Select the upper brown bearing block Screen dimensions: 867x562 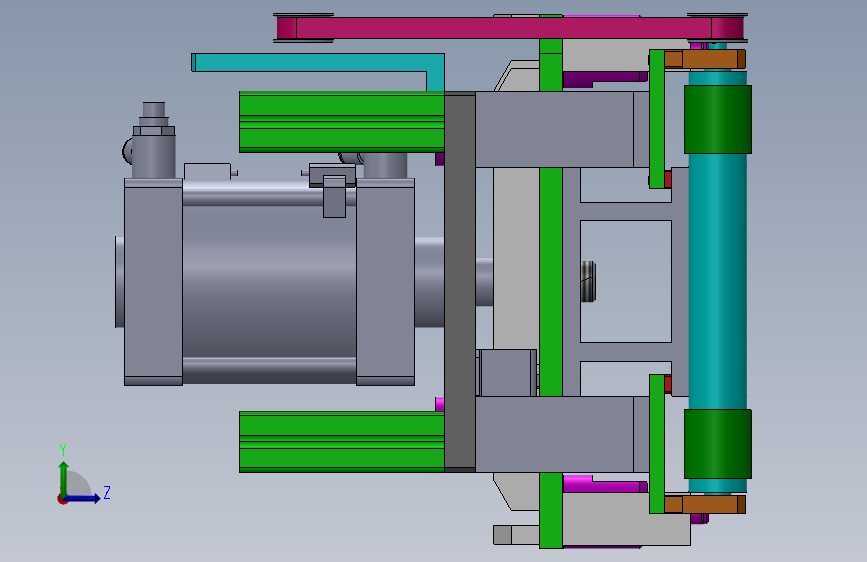click(705, 59)
